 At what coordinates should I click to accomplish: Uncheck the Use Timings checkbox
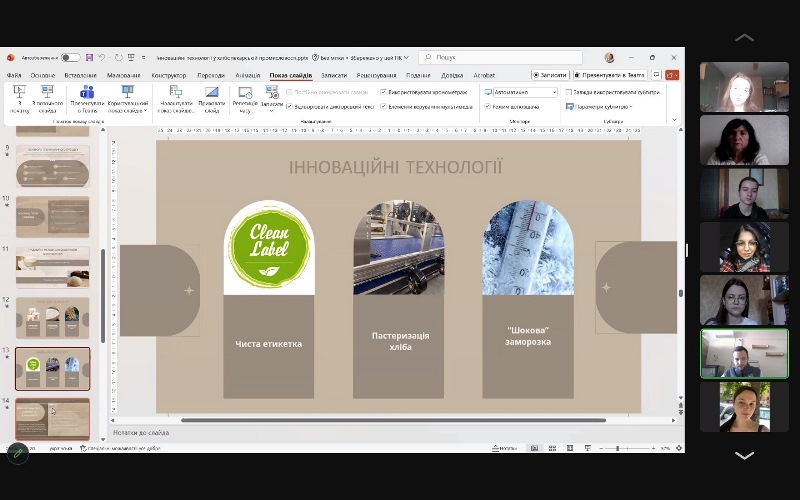click(382, 92)
